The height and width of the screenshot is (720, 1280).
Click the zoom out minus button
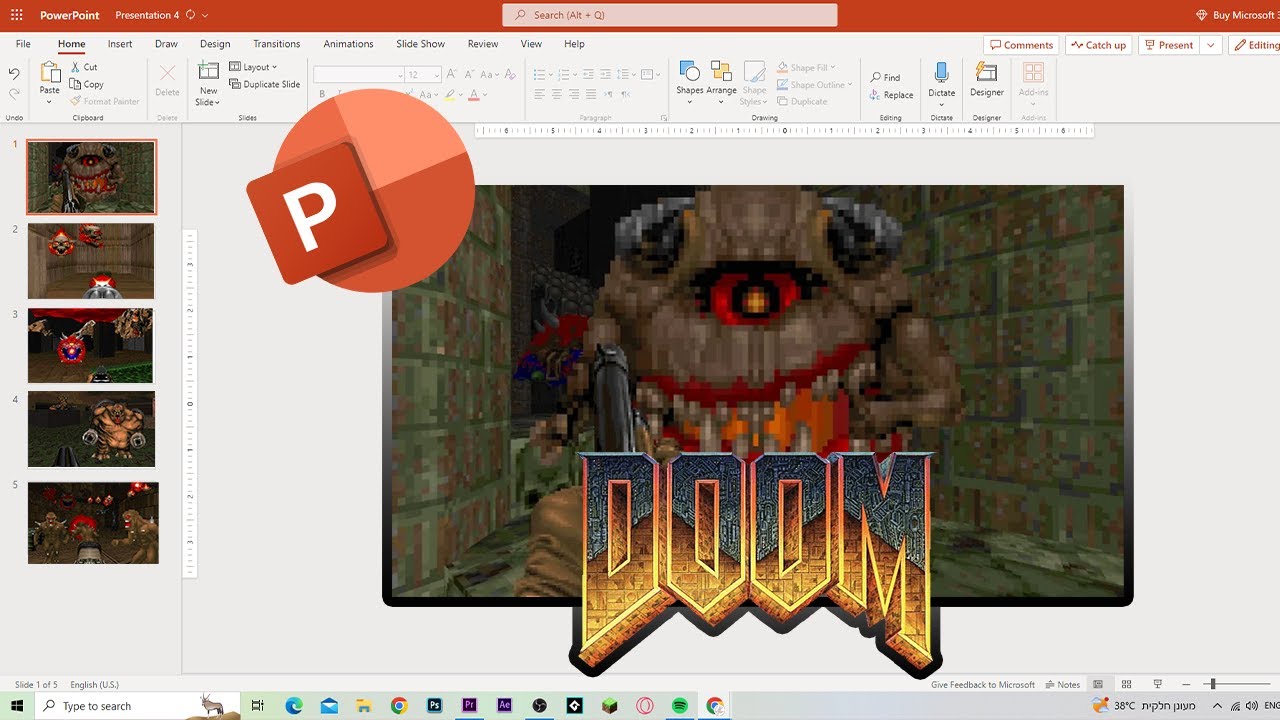tap(1186, 685)
